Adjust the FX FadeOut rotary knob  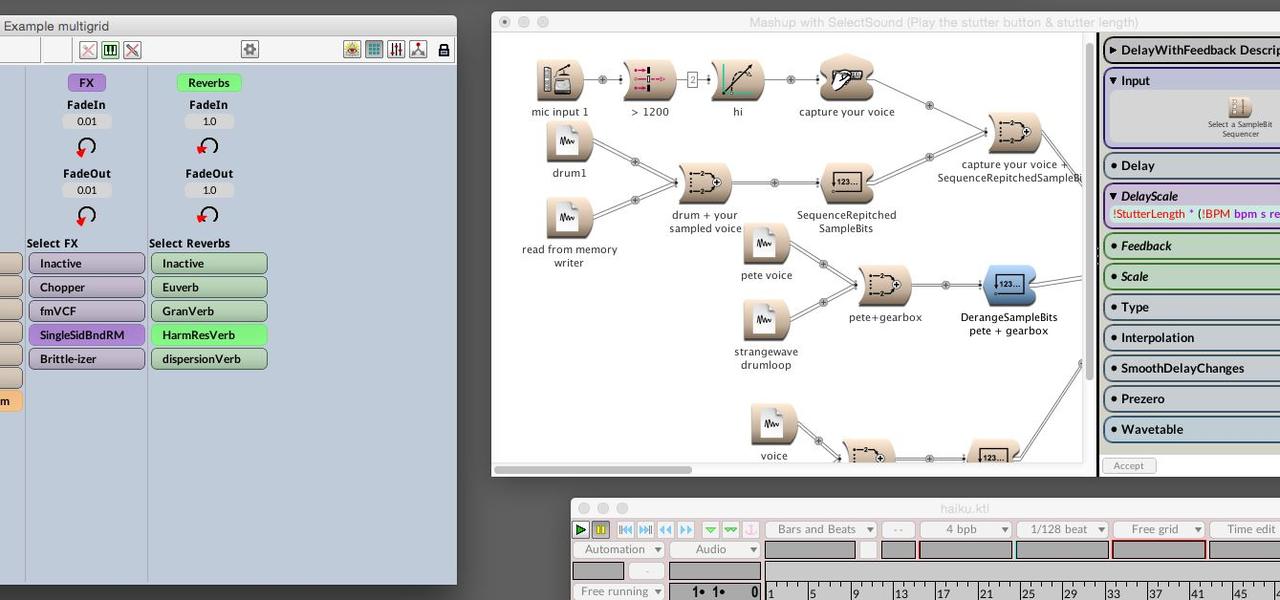click(86, 215)
